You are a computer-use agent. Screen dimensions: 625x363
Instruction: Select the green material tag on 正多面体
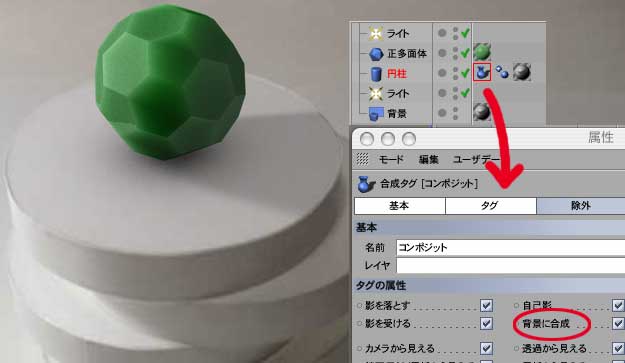click(482, 52)
